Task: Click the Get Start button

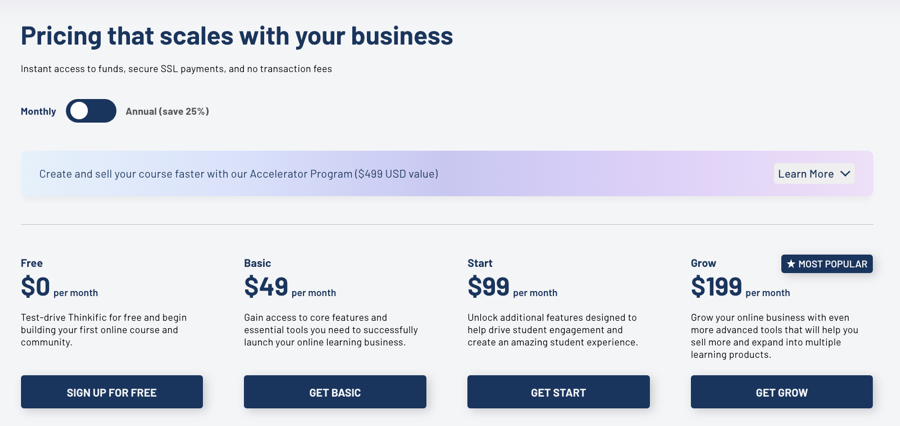Action: click(x=558, y=392)
